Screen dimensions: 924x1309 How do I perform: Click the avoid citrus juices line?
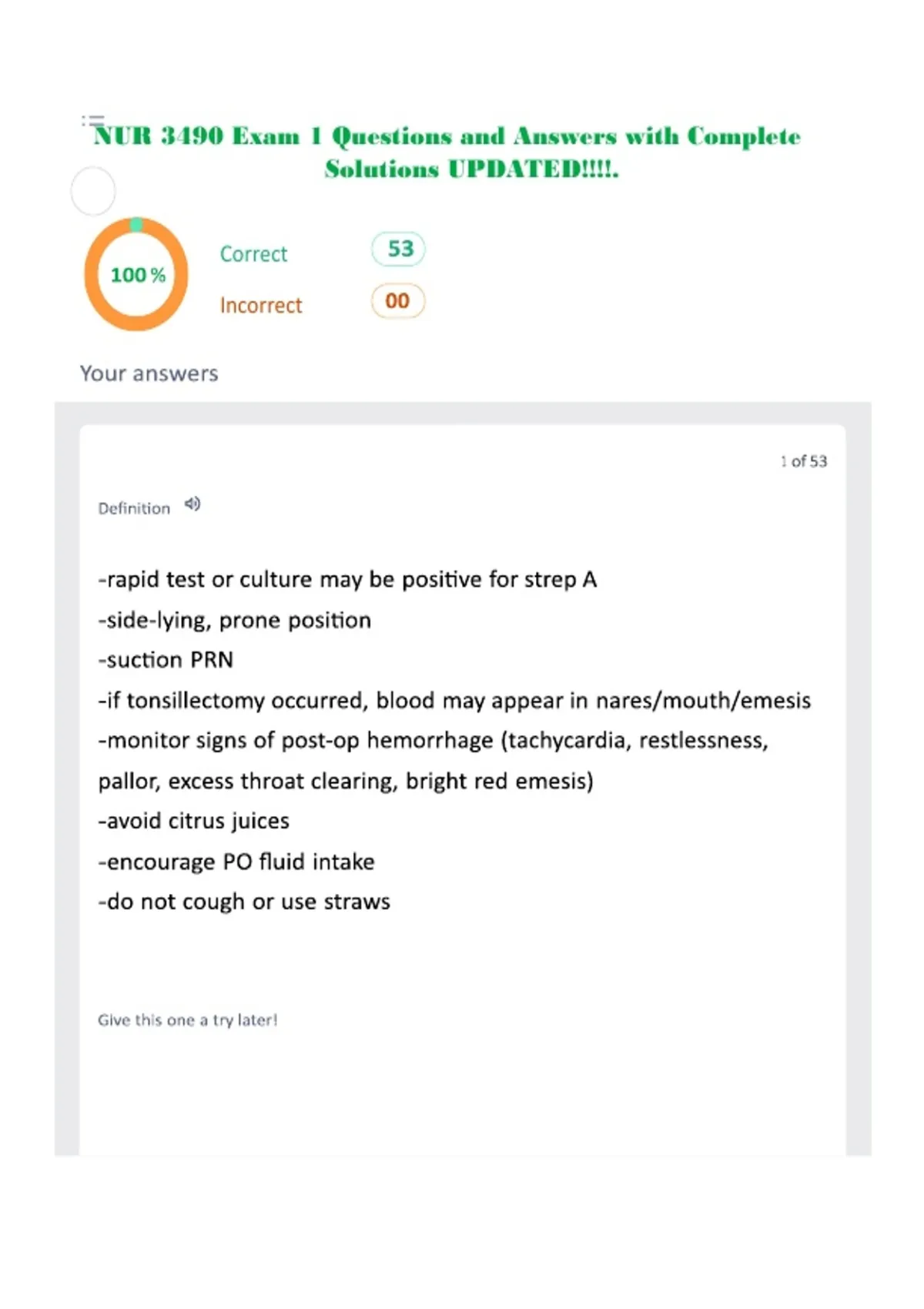click(x=193, y=821)
